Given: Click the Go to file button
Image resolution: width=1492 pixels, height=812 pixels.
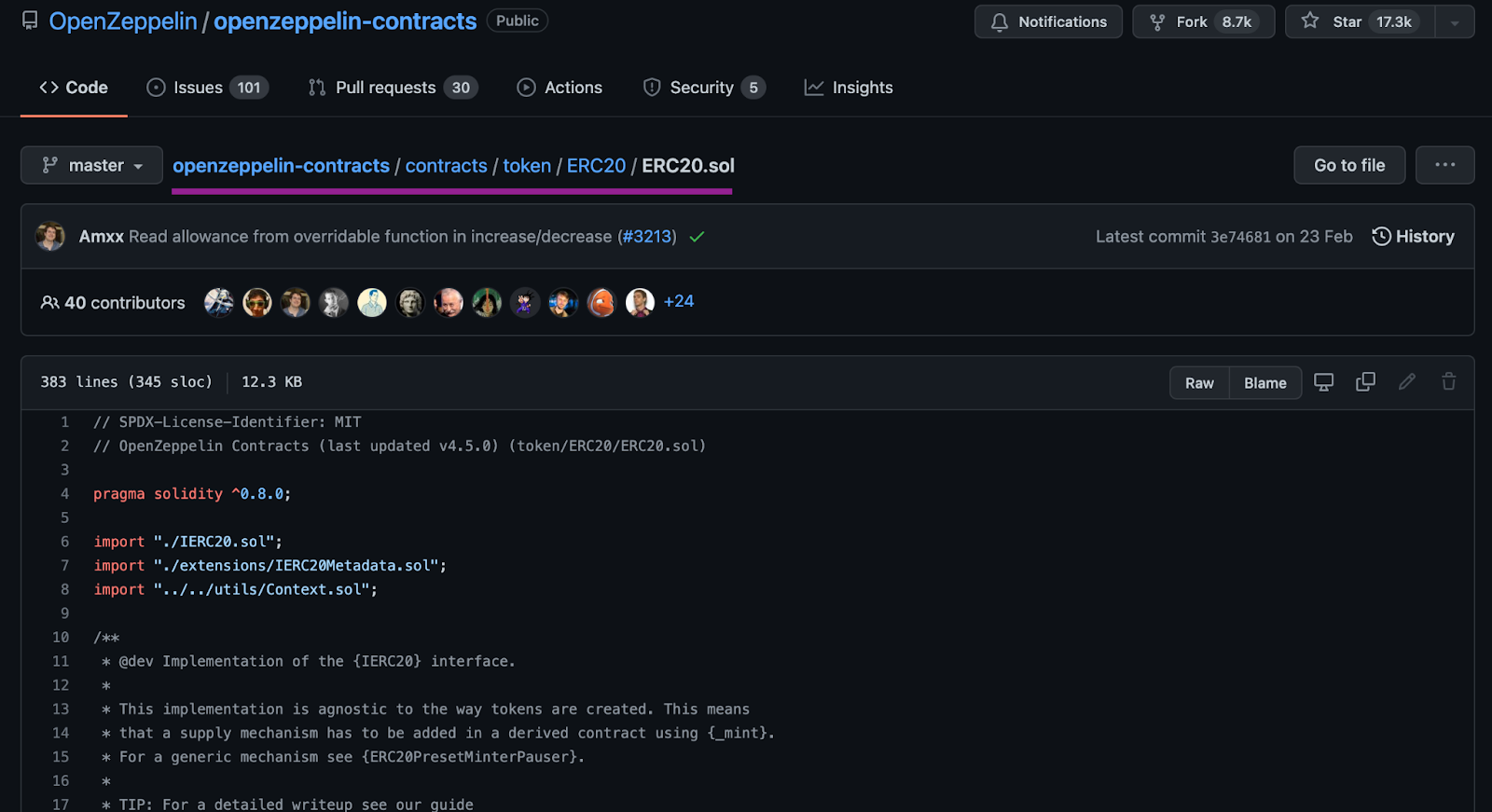Looking at the screenshot, I should click(1349, 165).
